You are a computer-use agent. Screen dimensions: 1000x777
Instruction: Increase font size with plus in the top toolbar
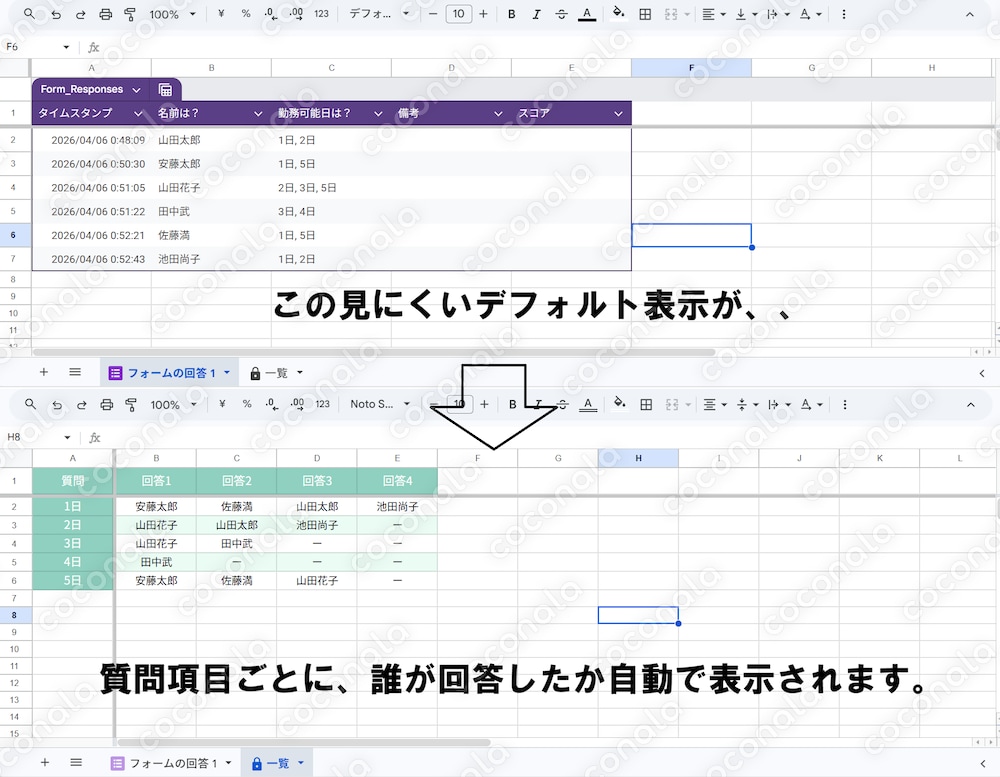(483, 14)
